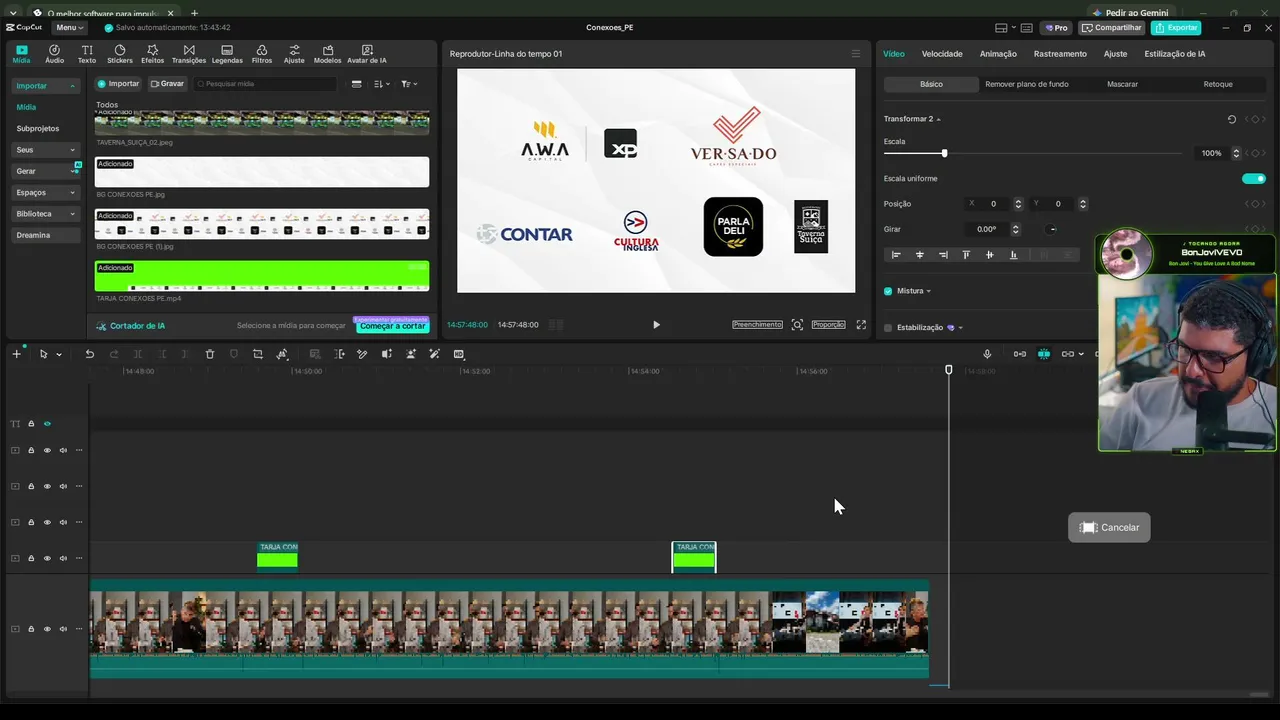Open the Legendas panel
This screenshot has width=1280, height=720.
click(227, 54)
